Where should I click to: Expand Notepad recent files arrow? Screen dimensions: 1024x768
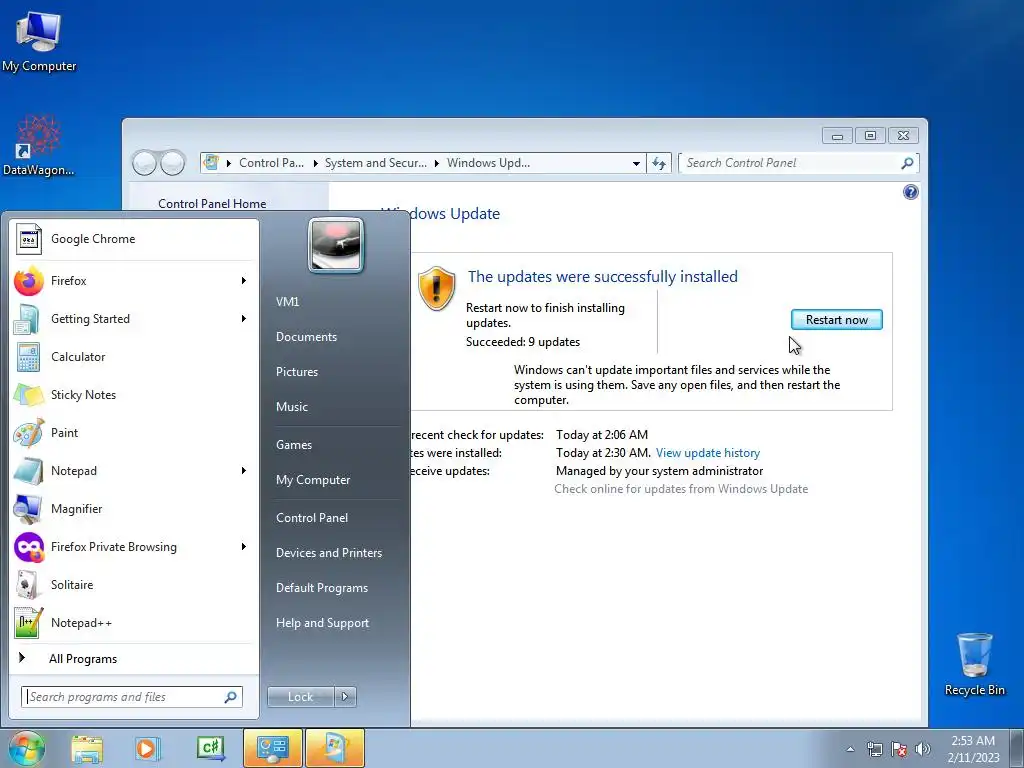click(244, 471)
